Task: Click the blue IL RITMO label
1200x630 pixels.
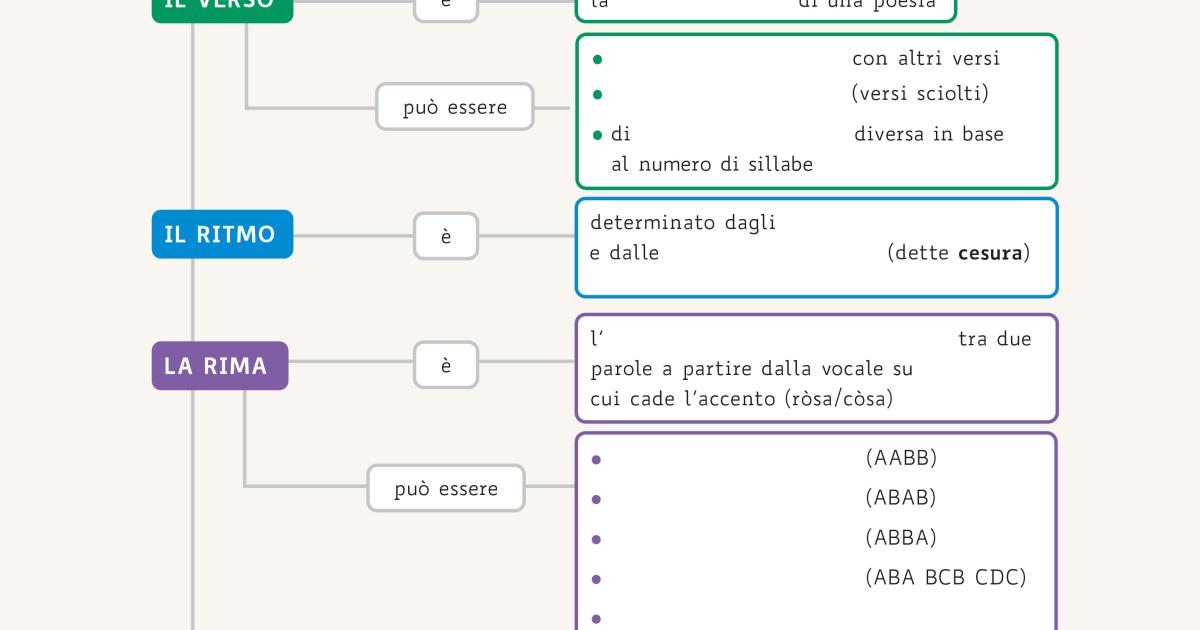Action: click(x=221, y=235)
